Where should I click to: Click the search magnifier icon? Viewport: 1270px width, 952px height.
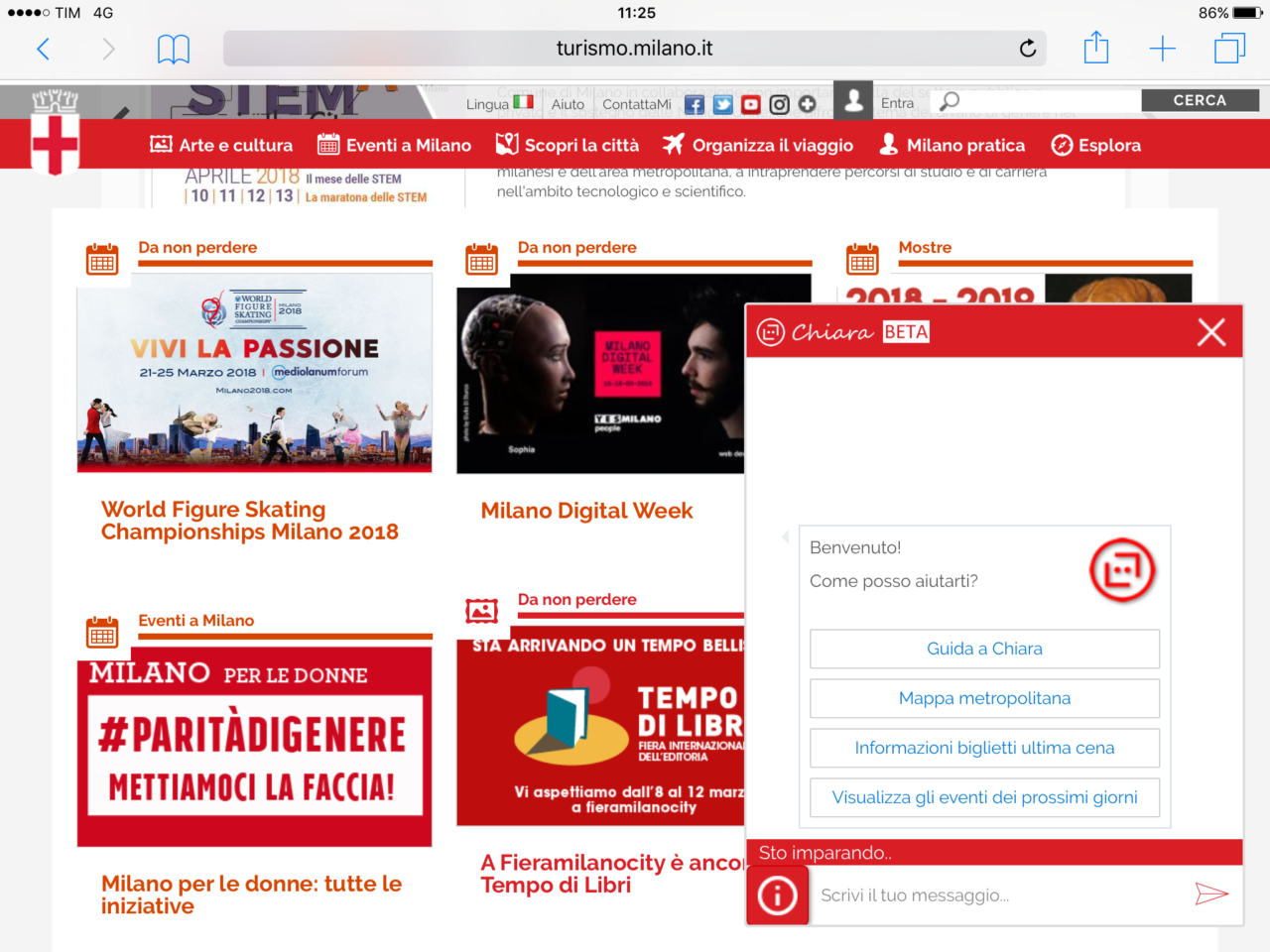950,101
